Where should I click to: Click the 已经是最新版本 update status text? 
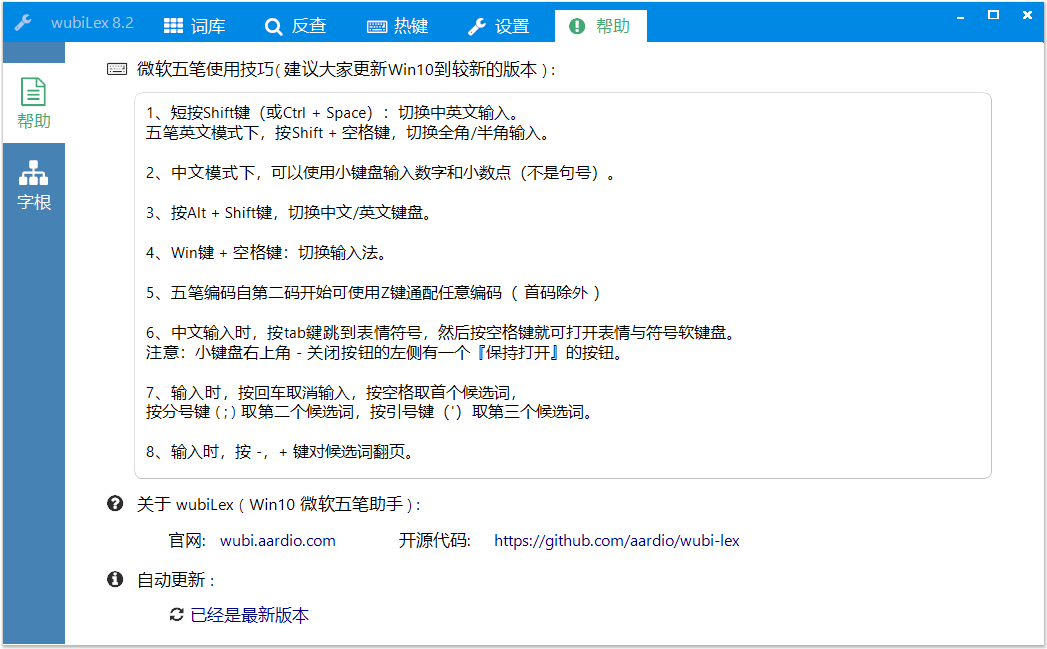click(250, 615)
